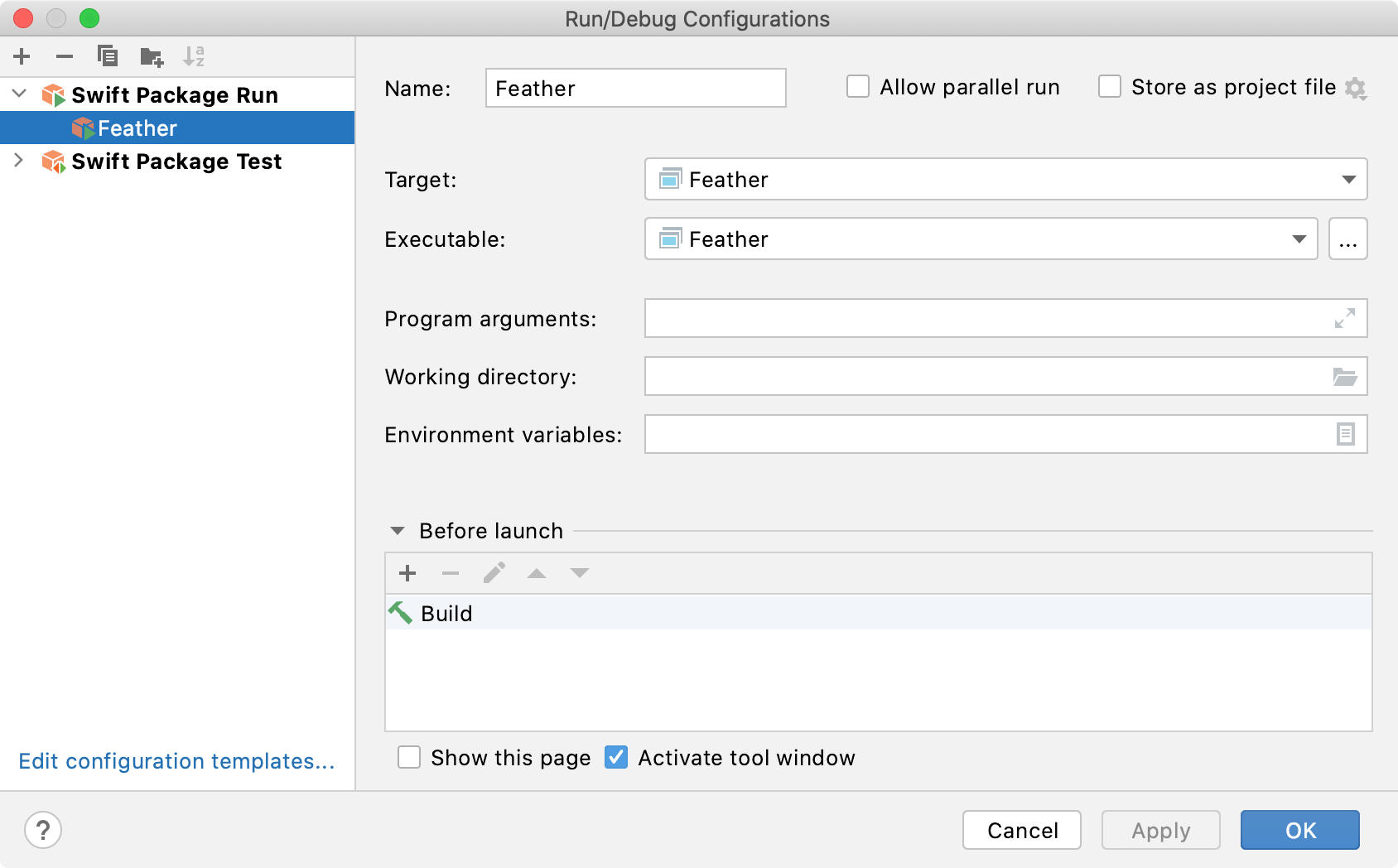Enable the Allow parallel run checkbox
The image size is (1398, 868).
pyautogui.click(x=858, y=87)
